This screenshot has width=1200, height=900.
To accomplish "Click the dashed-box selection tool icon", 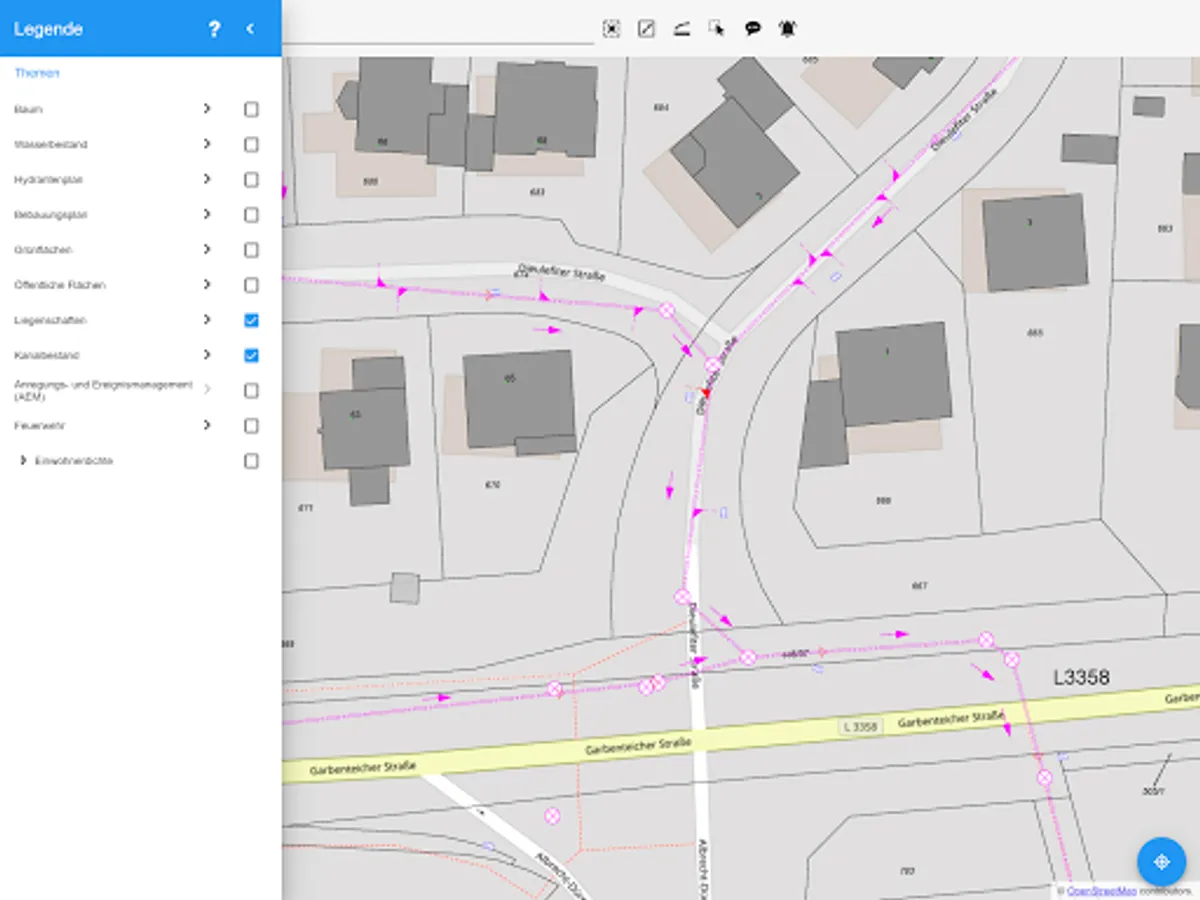I will (x=611, y=29).
